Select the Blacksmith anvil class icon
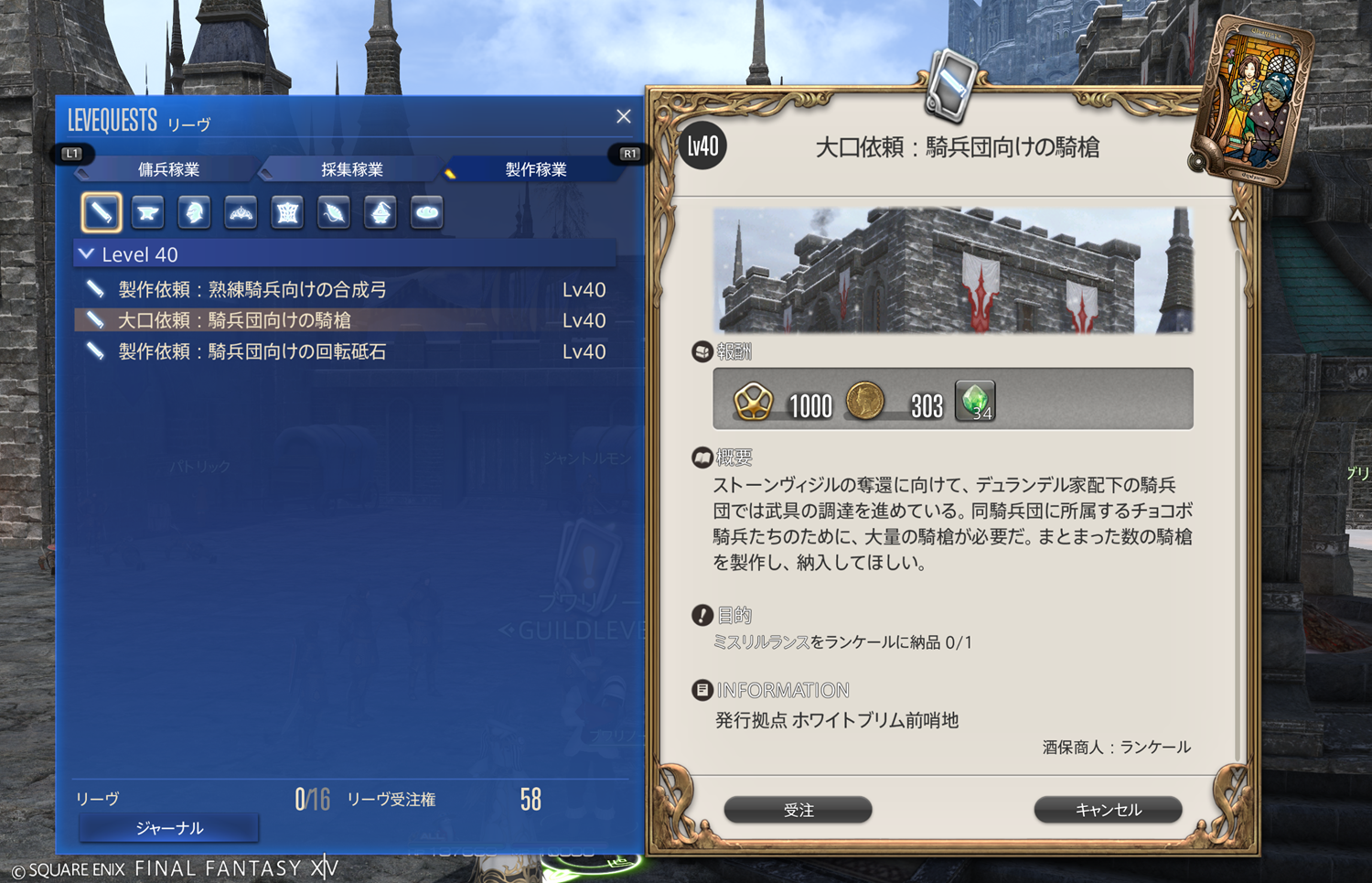The image size is (1372, 883). 147,212
